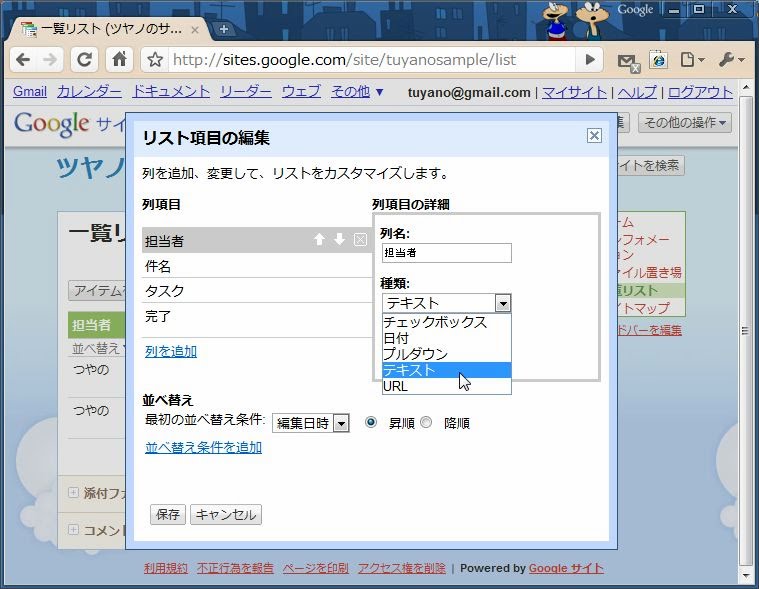Move 担当者 column up with the arrow

click(x=319, y=240)
